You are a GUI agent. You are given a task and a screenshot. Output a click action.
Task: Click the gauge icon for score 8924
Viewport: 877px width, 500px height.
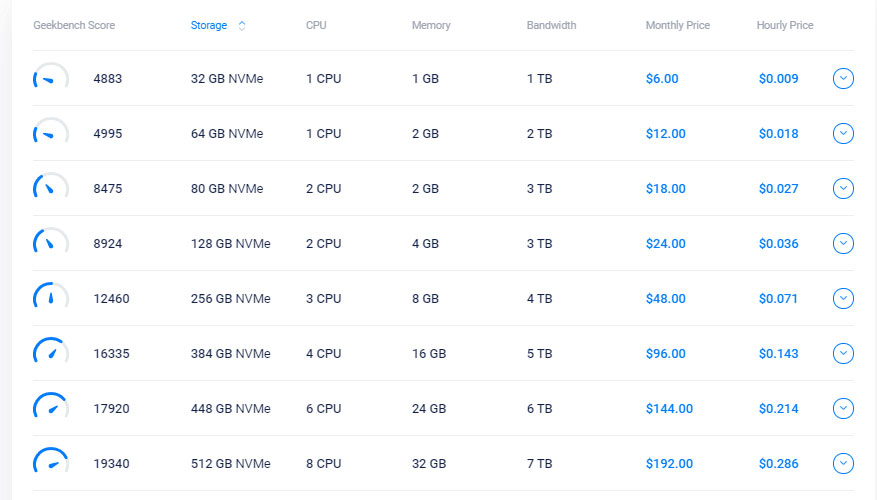click(51, 242)
